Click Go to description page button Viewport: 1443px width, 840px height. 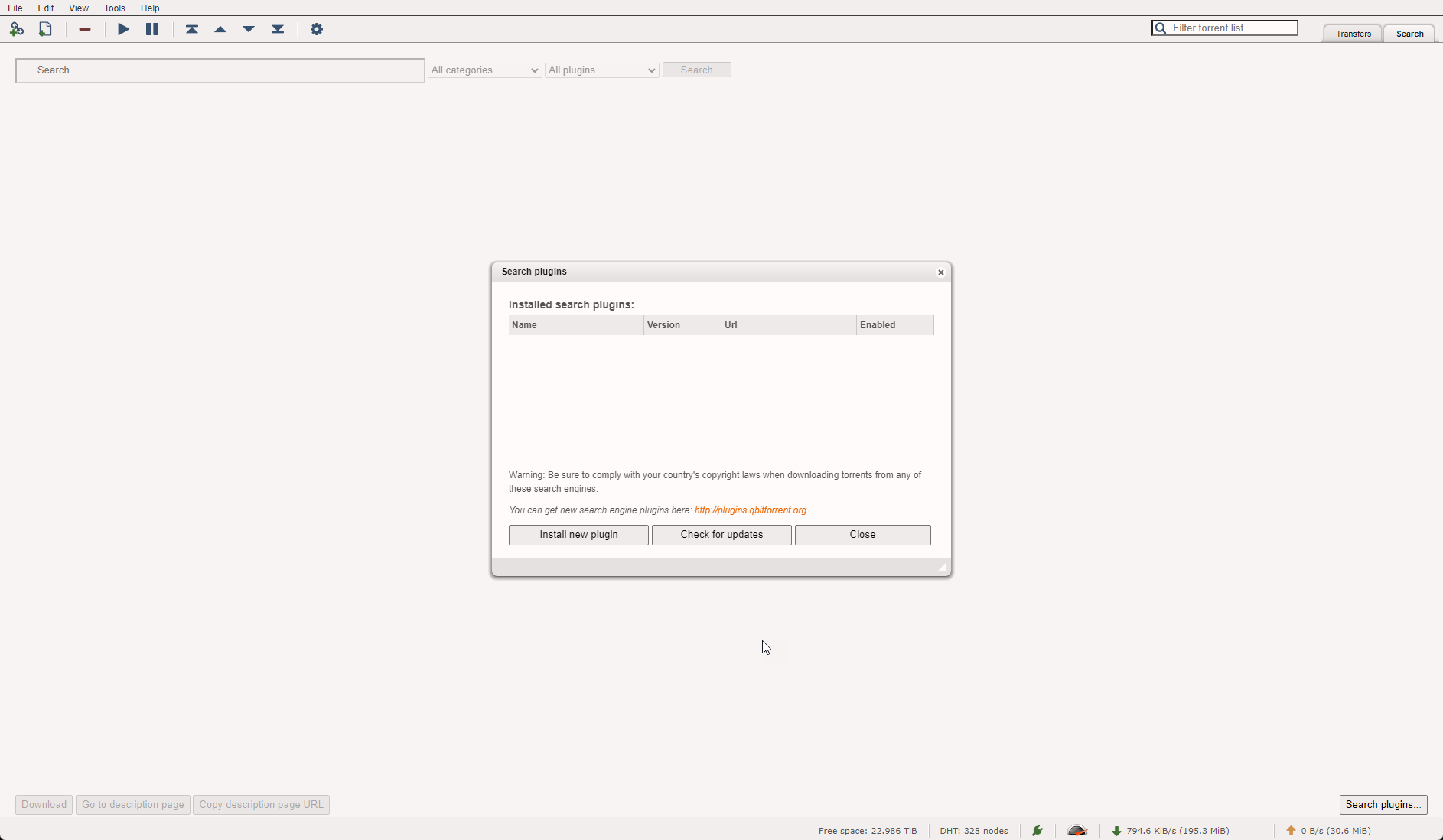tap(132, 804)
